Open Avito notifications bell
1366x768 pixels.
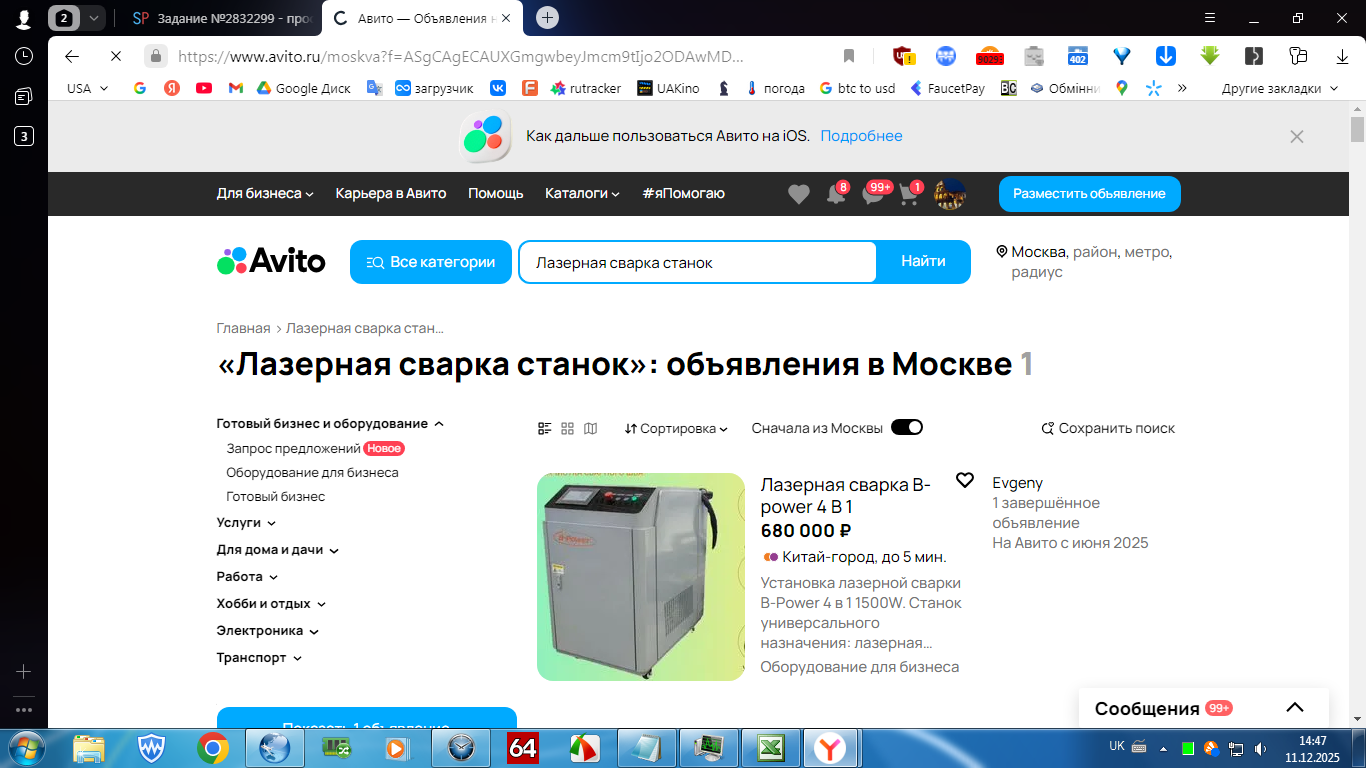(x=836, y=194)
